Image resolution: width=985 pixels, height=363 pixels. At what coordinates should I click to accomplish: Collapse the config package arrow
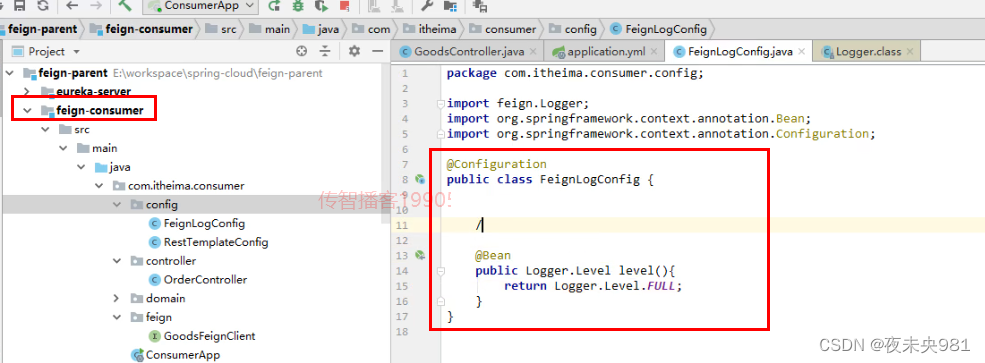117,205
